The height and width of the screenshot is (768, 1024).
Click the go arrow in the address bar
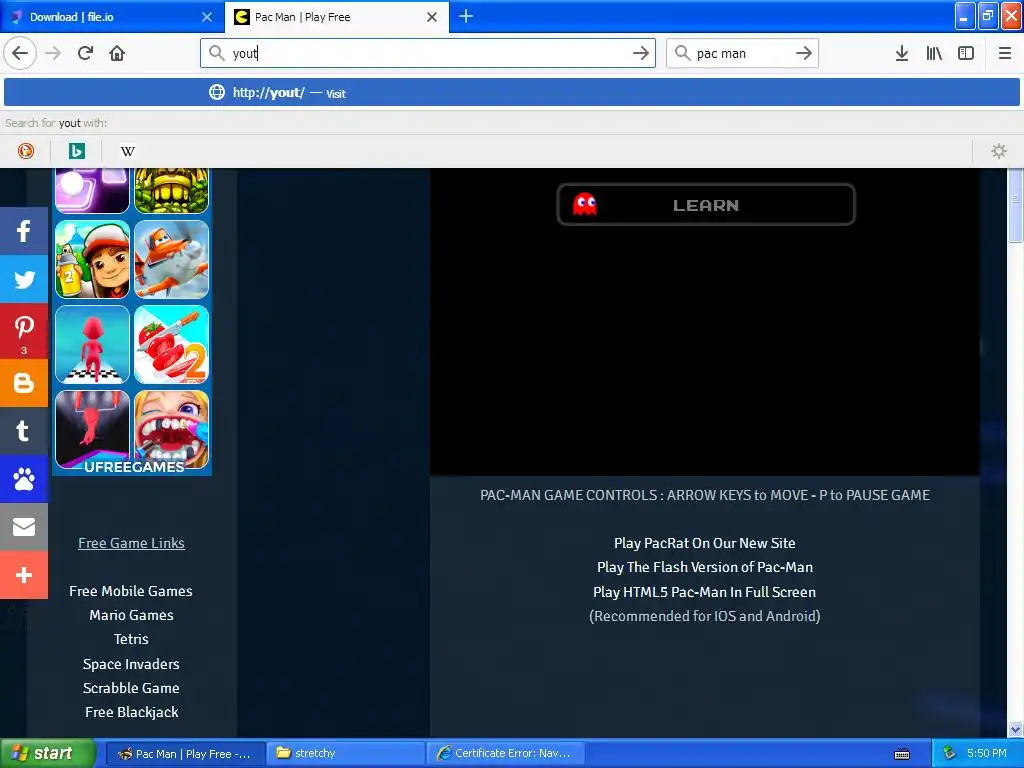tap(641, 53)
